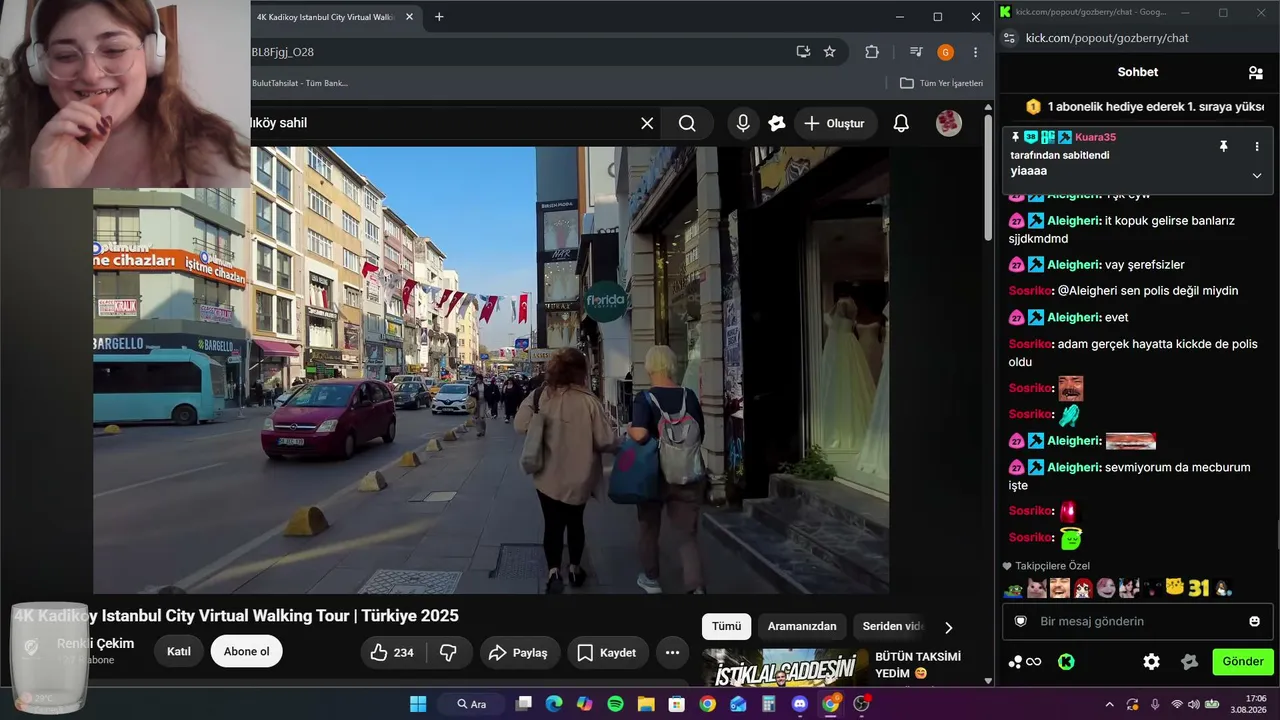Start YouTube voice search with microphone
Image resolution: width=1280 pixels, height=720 pixels.
tap(743, 123)
